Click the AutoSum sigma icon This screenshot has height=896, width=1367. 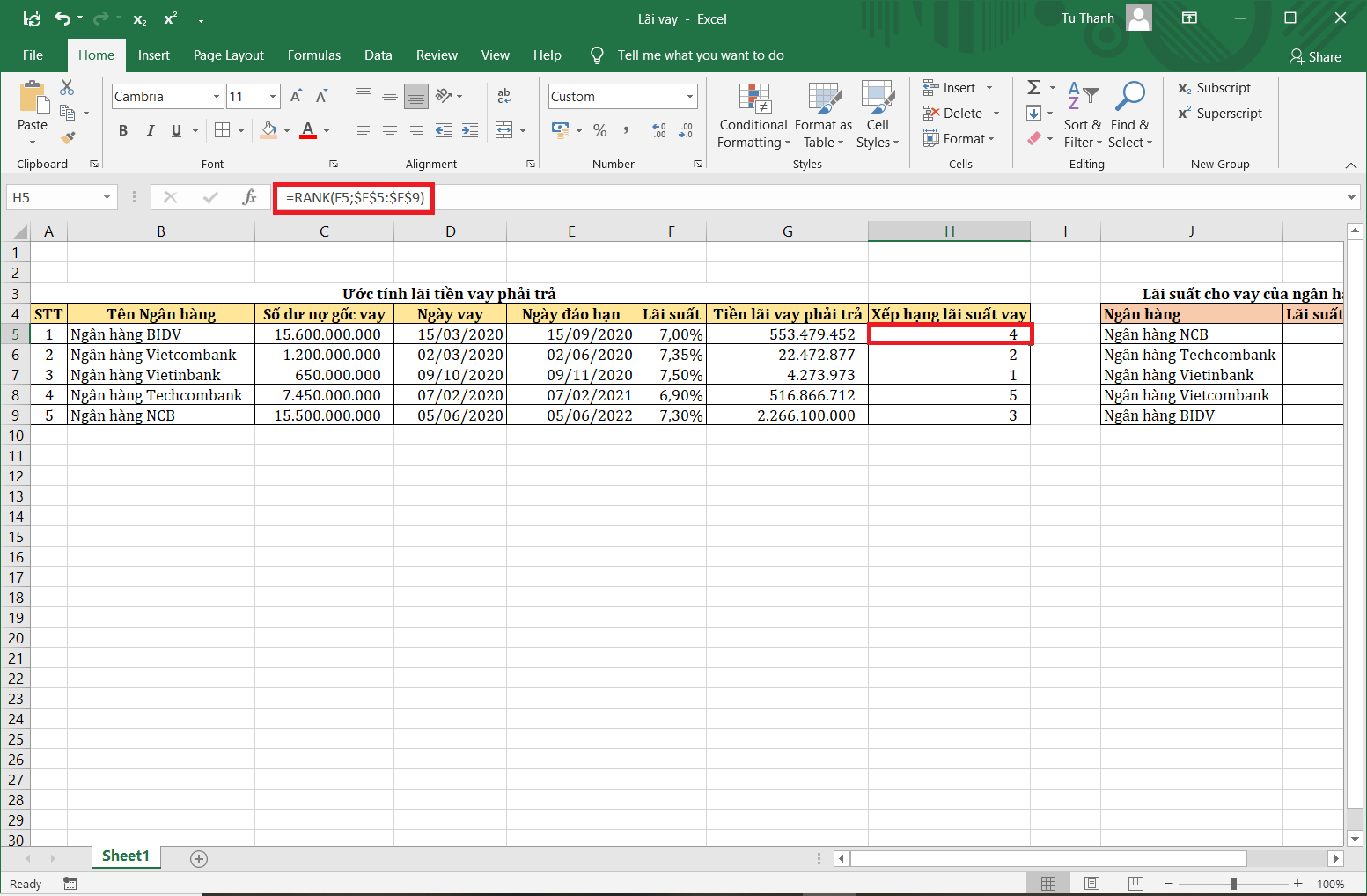(x=1034, y=87)
